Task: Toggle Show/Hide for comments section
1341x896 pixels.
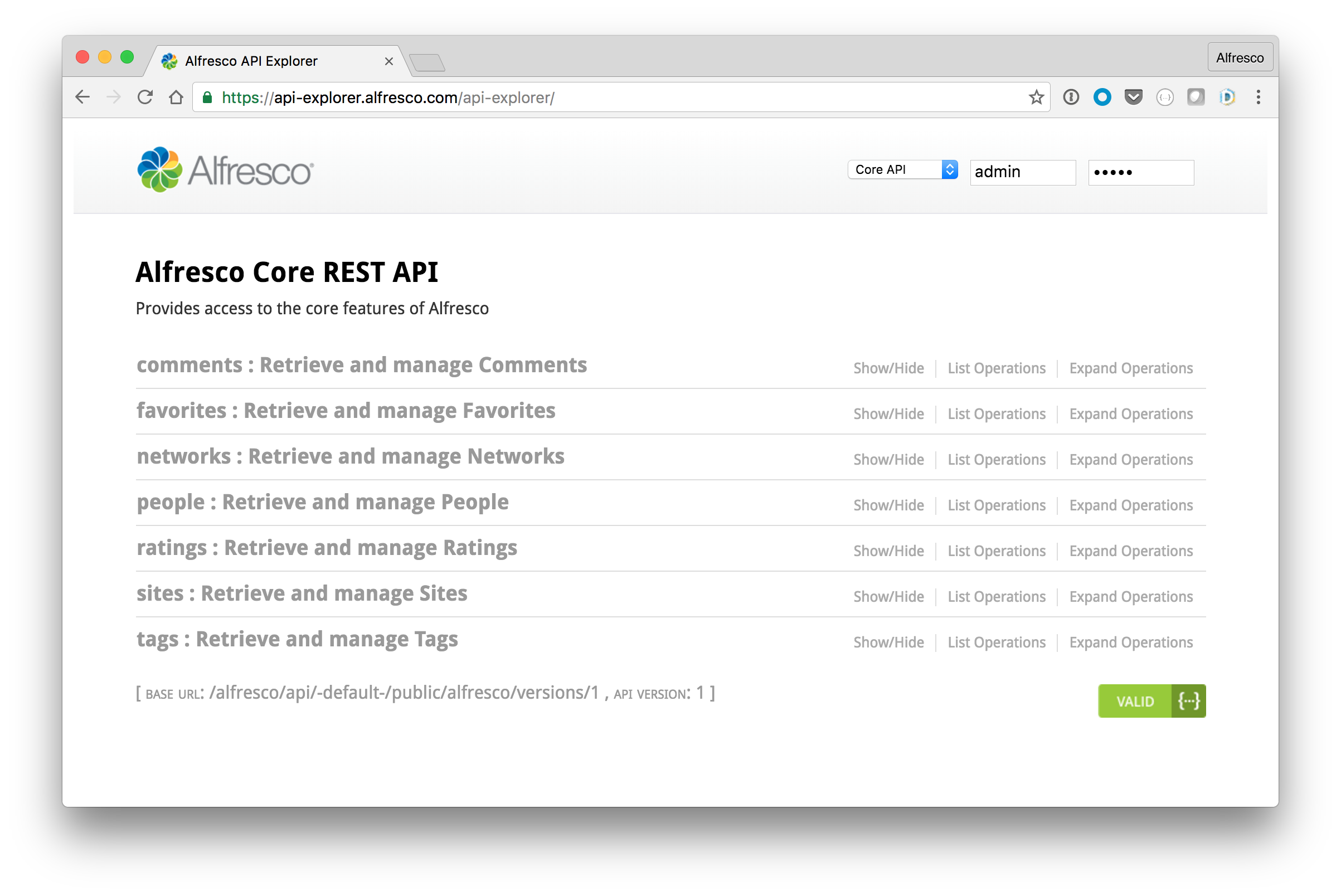Action: pos(888,368)
